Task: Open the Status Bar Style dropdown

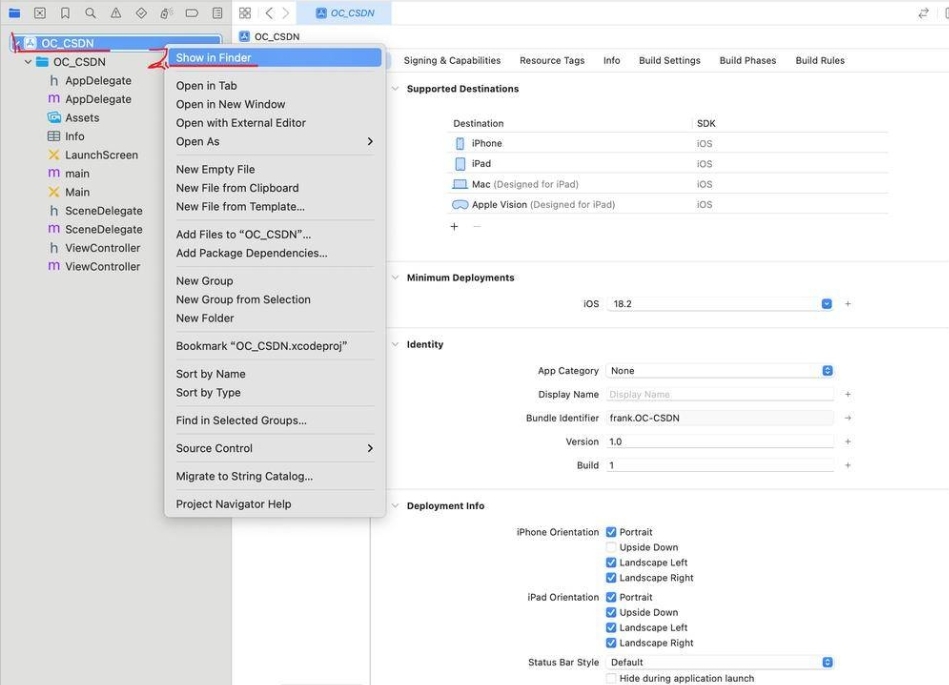Action: pos(720,662)
